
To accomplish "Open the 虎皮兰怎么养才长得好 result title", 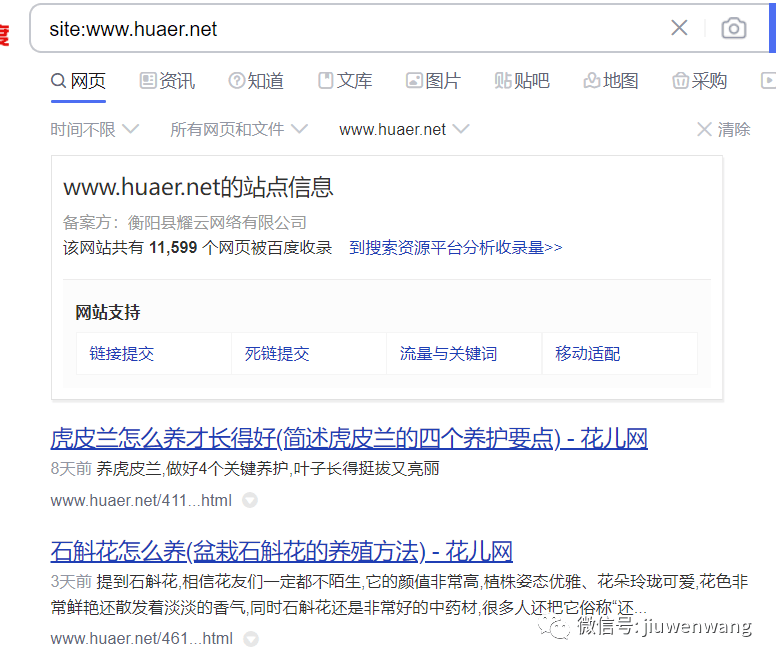I will 349,438.
